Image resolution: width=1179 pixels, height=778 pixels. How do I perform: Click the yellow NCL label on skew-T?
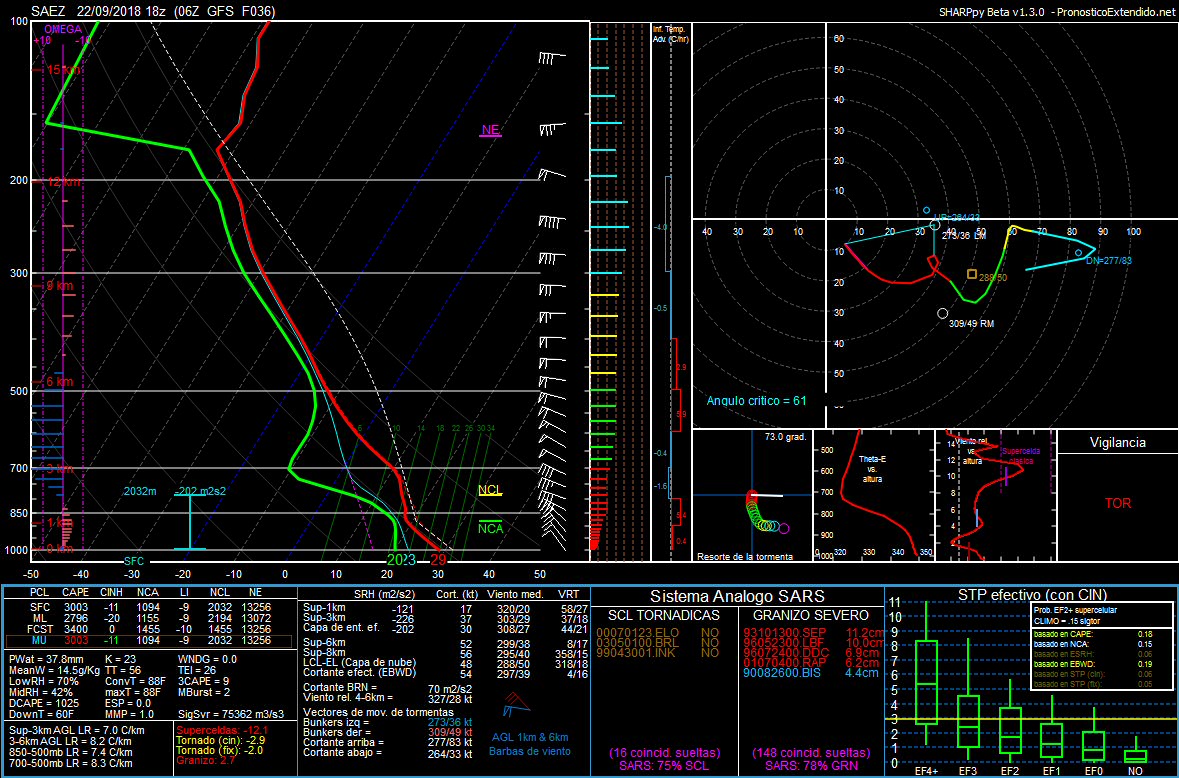[x=490, y=491]
